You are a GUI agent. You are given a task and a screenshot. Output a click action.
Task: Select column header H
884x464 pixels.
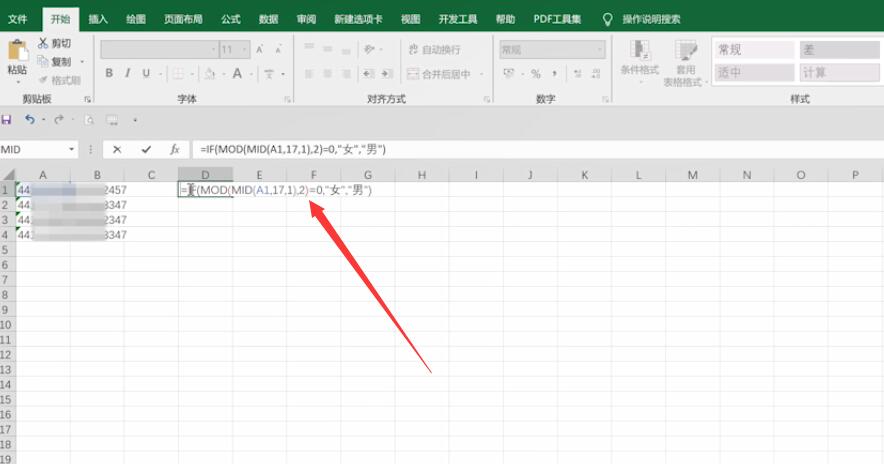(x=421, y=175)
